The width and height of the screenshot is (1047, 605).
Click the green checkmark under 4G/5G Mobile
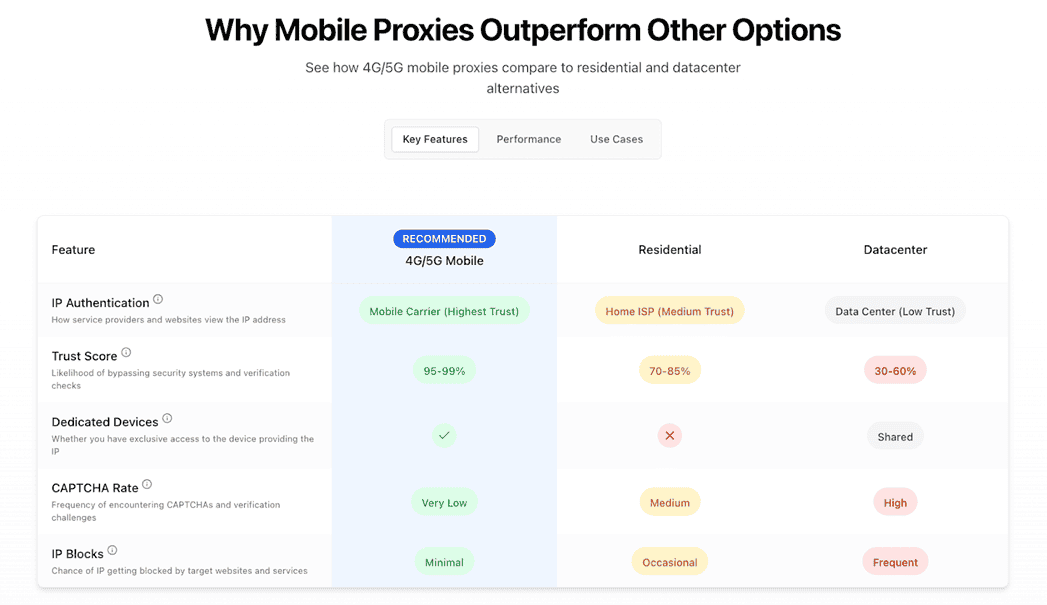[x=444, y=436]
